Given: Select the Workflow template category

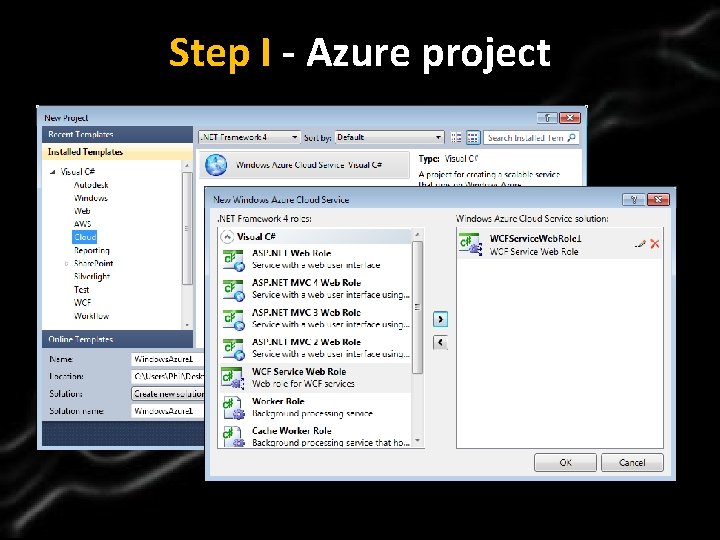Looking at the screenshot, I should [91, 316].
